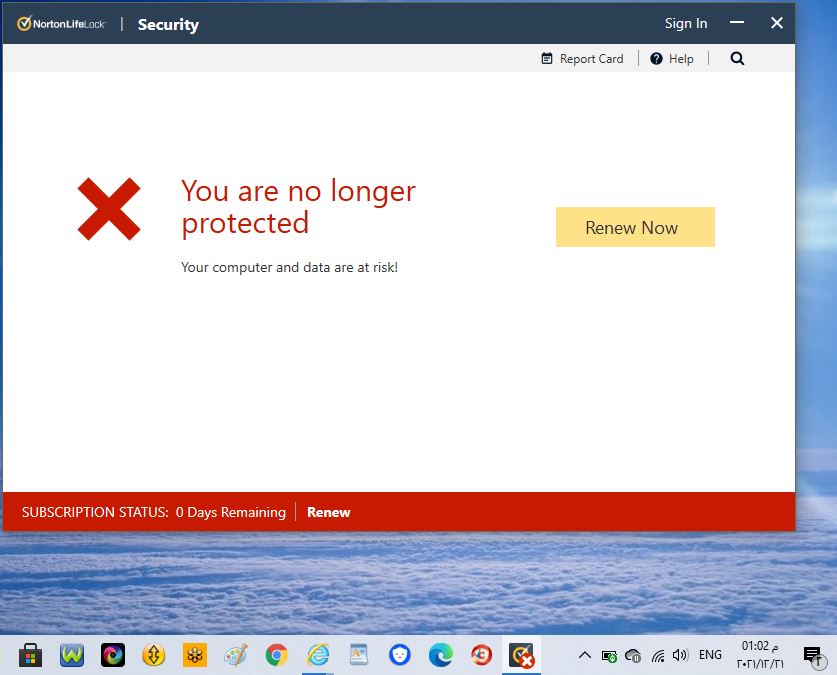Click the volume speaker tray icon
Image resolution: width=837 pixels, height=675 pixels.
[680, 655]
